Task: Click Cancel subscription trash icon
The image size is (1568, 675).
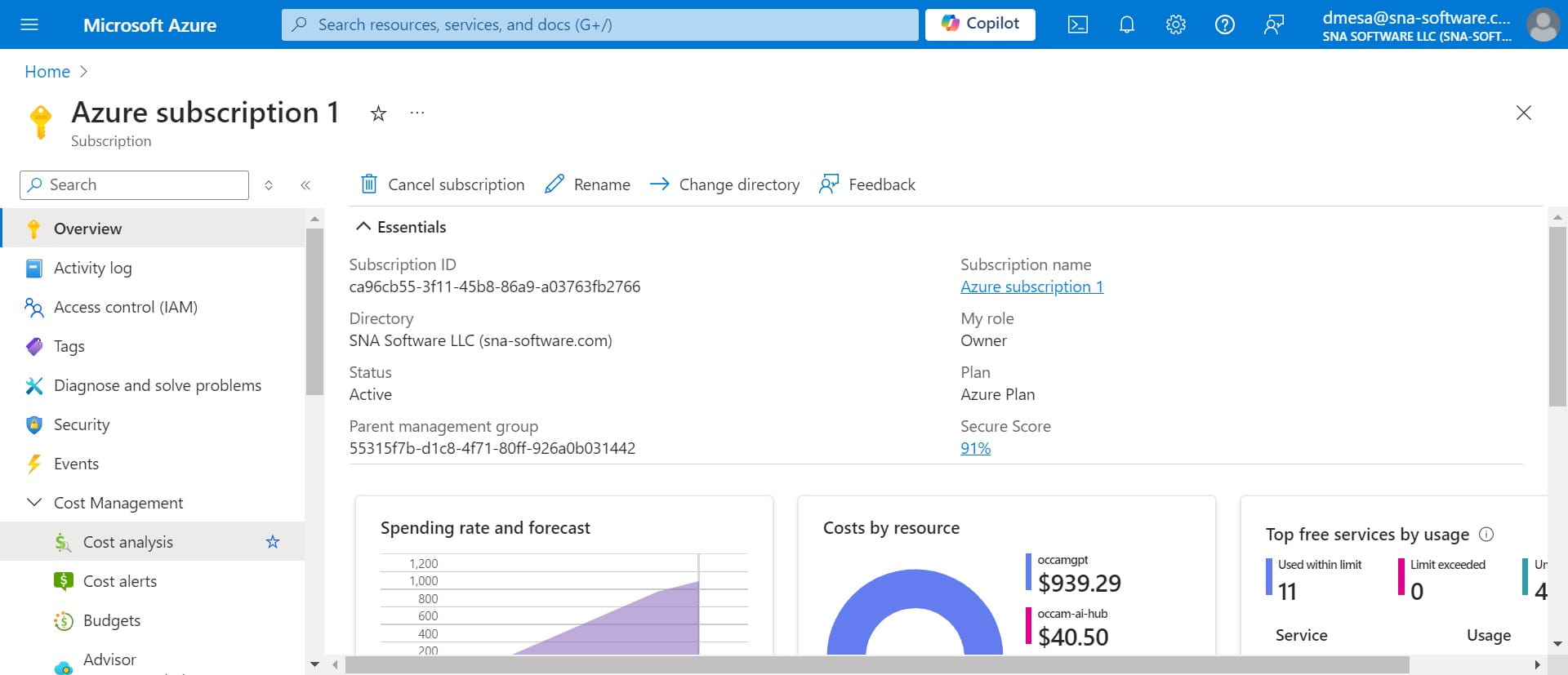Action: click(369, 184)
